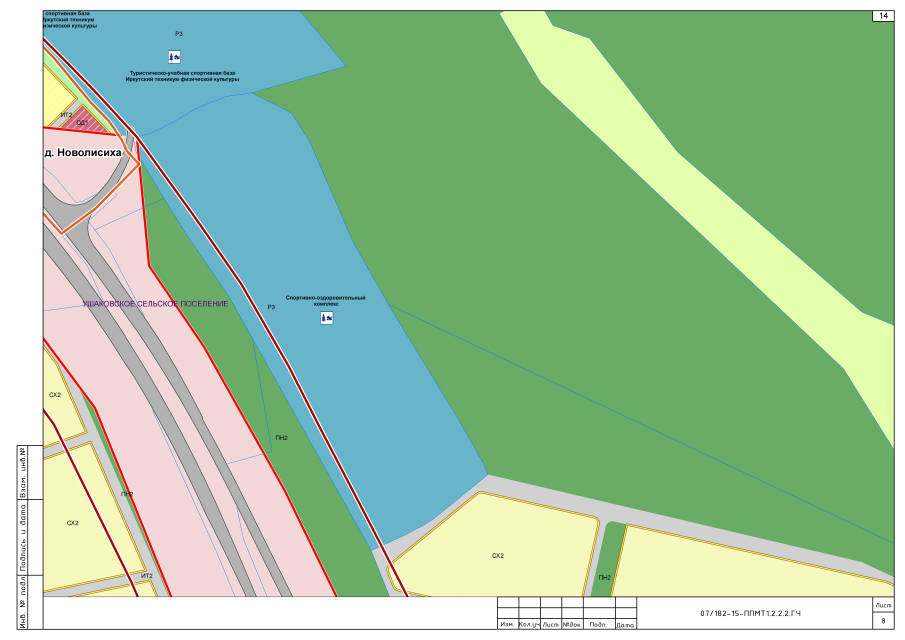905x640 pixels.
Task: Click the Р3 label above the top sports icon
Action: [x=178, y=34]
